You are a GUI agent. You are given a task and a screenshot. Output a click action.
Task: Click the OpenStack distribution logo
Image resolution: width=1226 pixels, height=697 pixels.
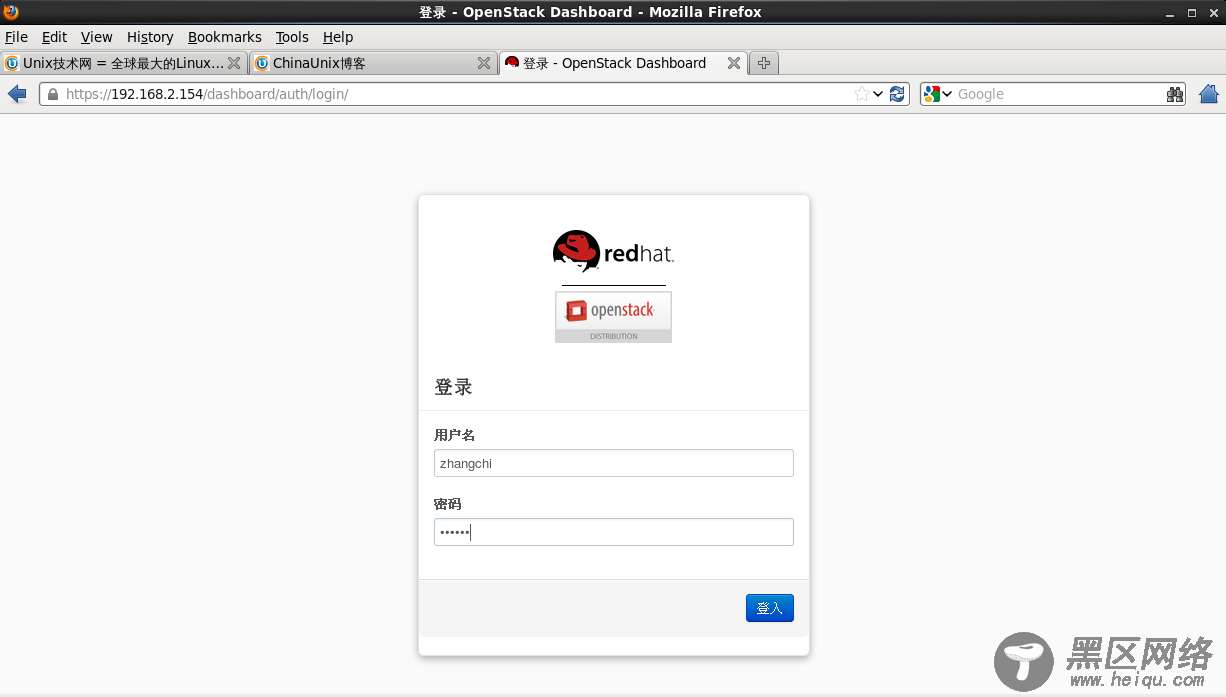[x=613, y=317]
